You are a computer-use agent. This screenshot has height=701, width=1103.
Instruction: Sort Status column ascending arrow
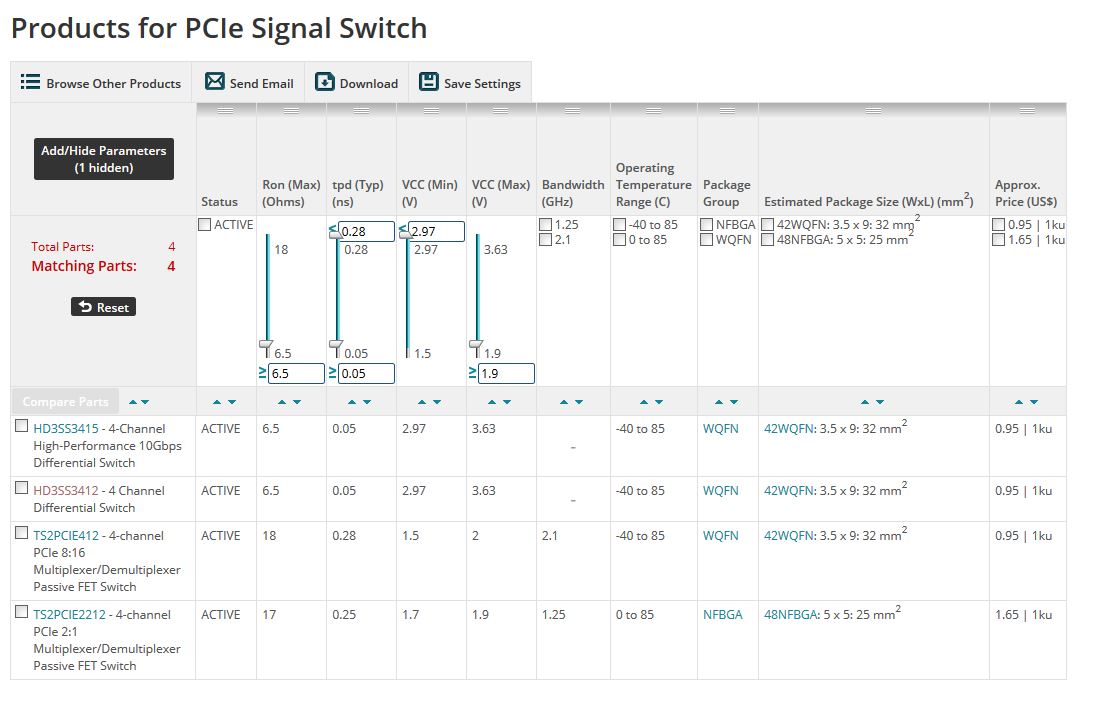click(x=217, y=402)
